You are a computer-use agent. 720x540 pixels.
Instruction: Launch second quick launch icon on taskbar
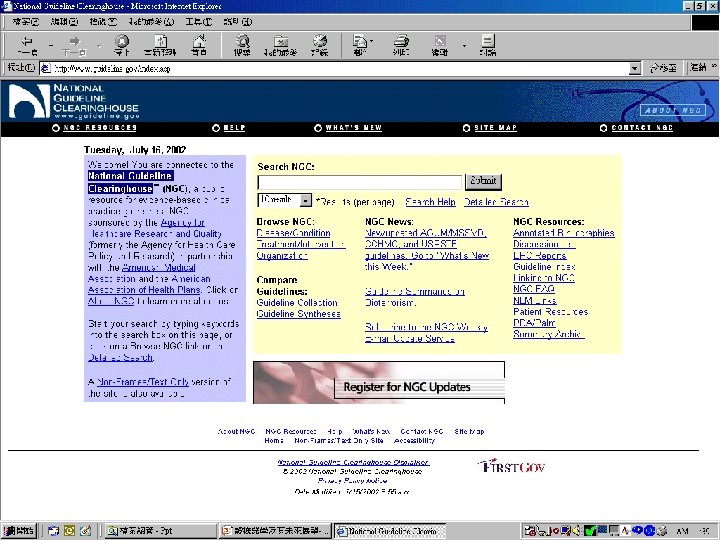coord(69,531)
